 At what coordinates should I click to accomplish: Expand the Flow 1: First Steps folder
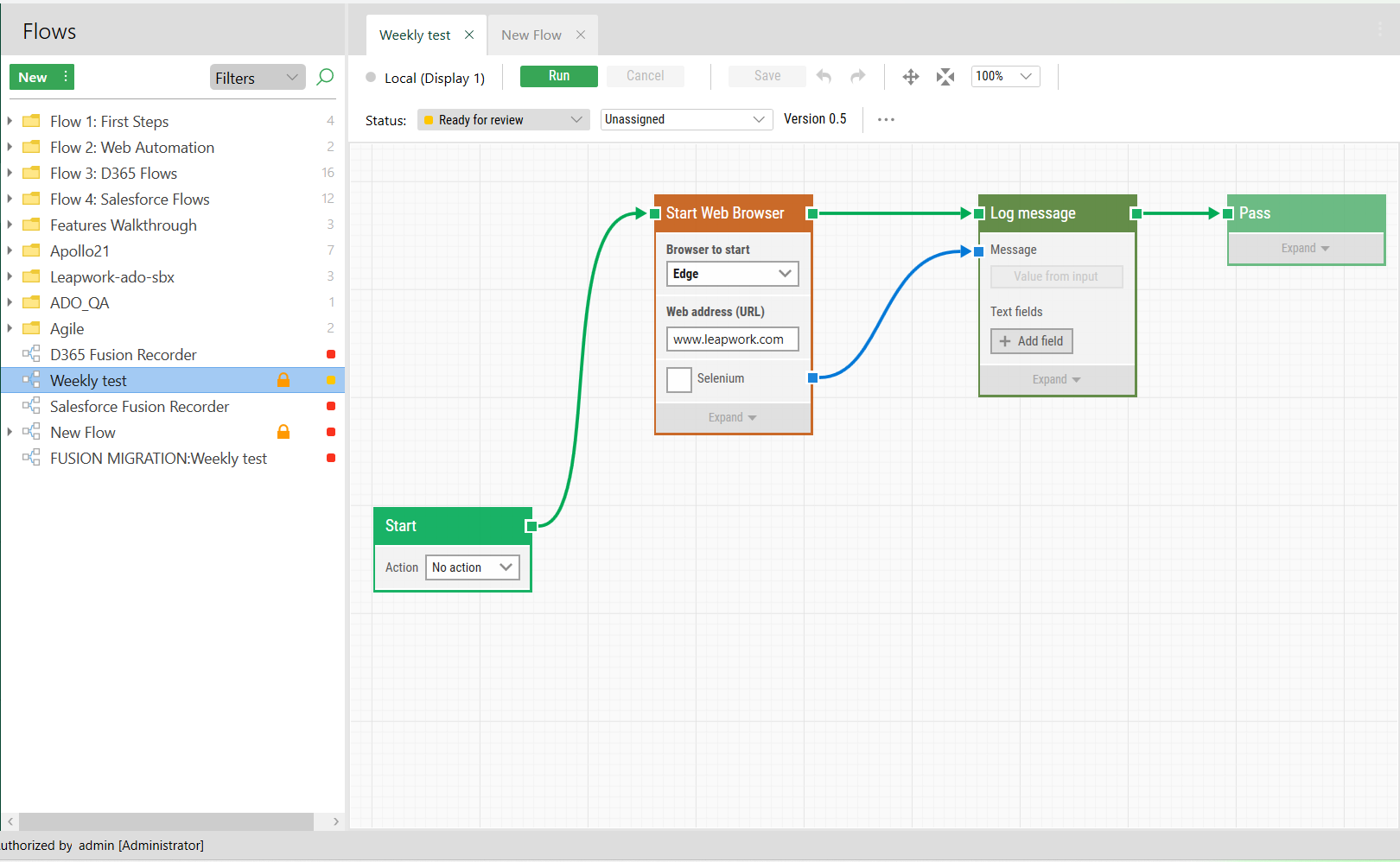pyautogui.click(x=10, y=121)
